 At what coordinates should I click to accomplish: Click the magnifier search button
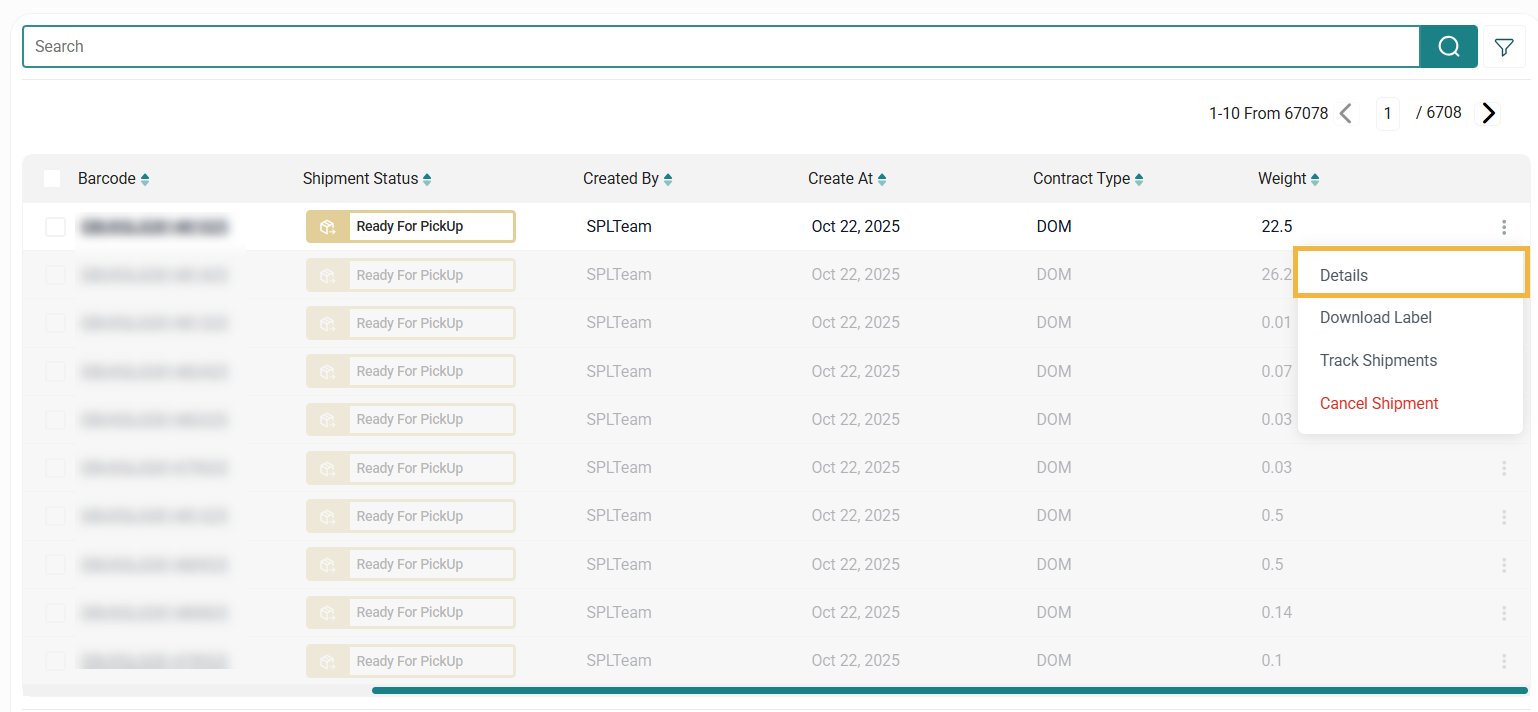1448,46
